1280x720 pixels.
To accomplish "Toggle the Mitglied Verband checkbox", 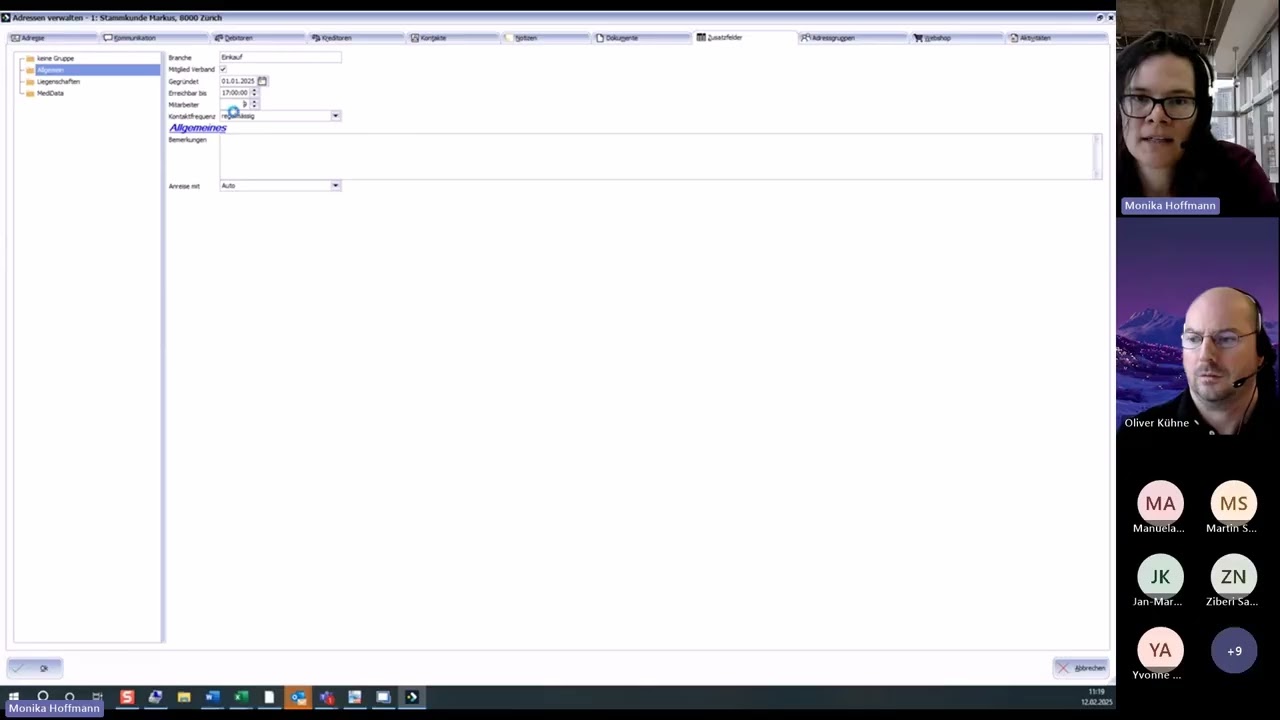I will click(223, 69).
